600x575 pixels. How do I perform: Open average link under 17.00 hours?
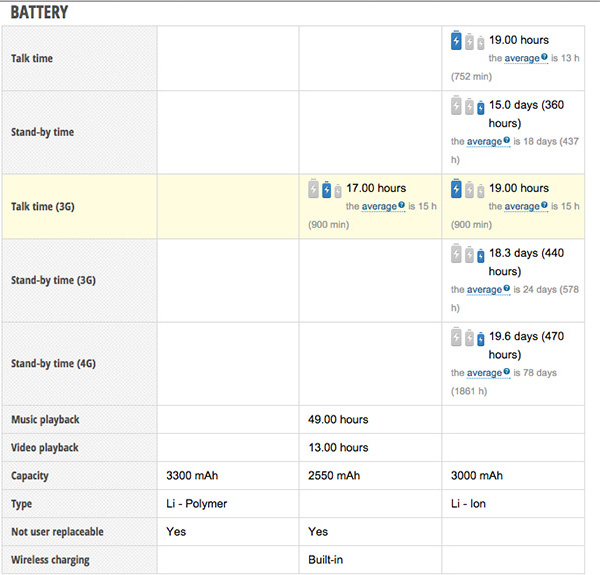379,207
